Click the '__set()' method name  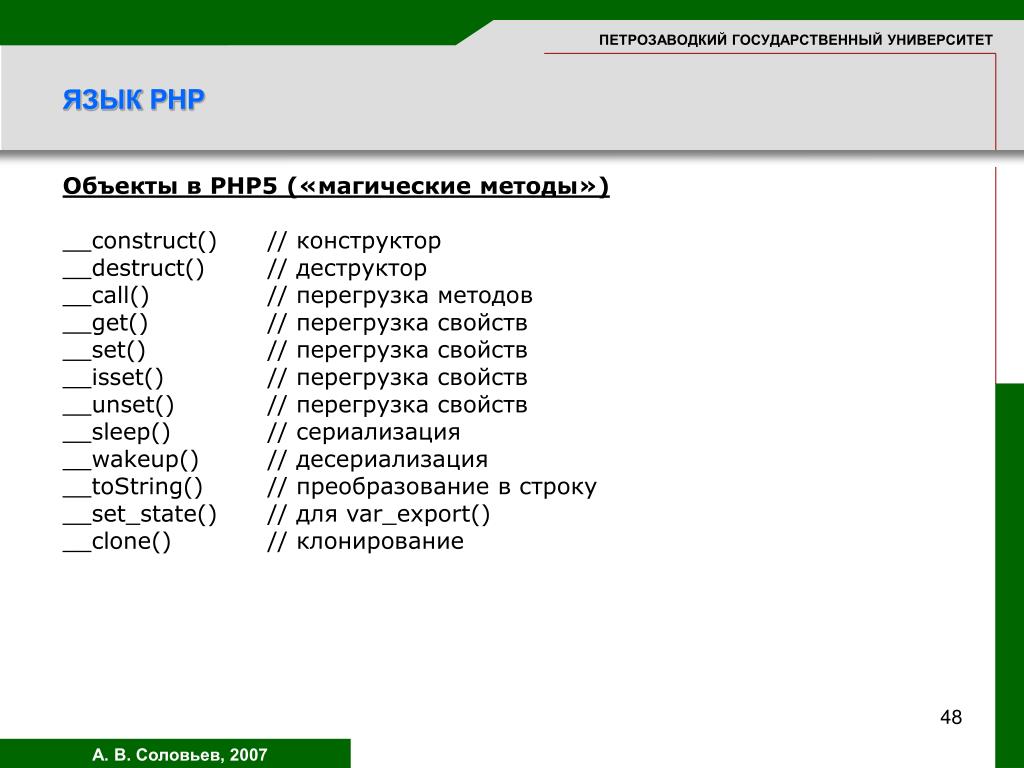click(x=104, y=351)
